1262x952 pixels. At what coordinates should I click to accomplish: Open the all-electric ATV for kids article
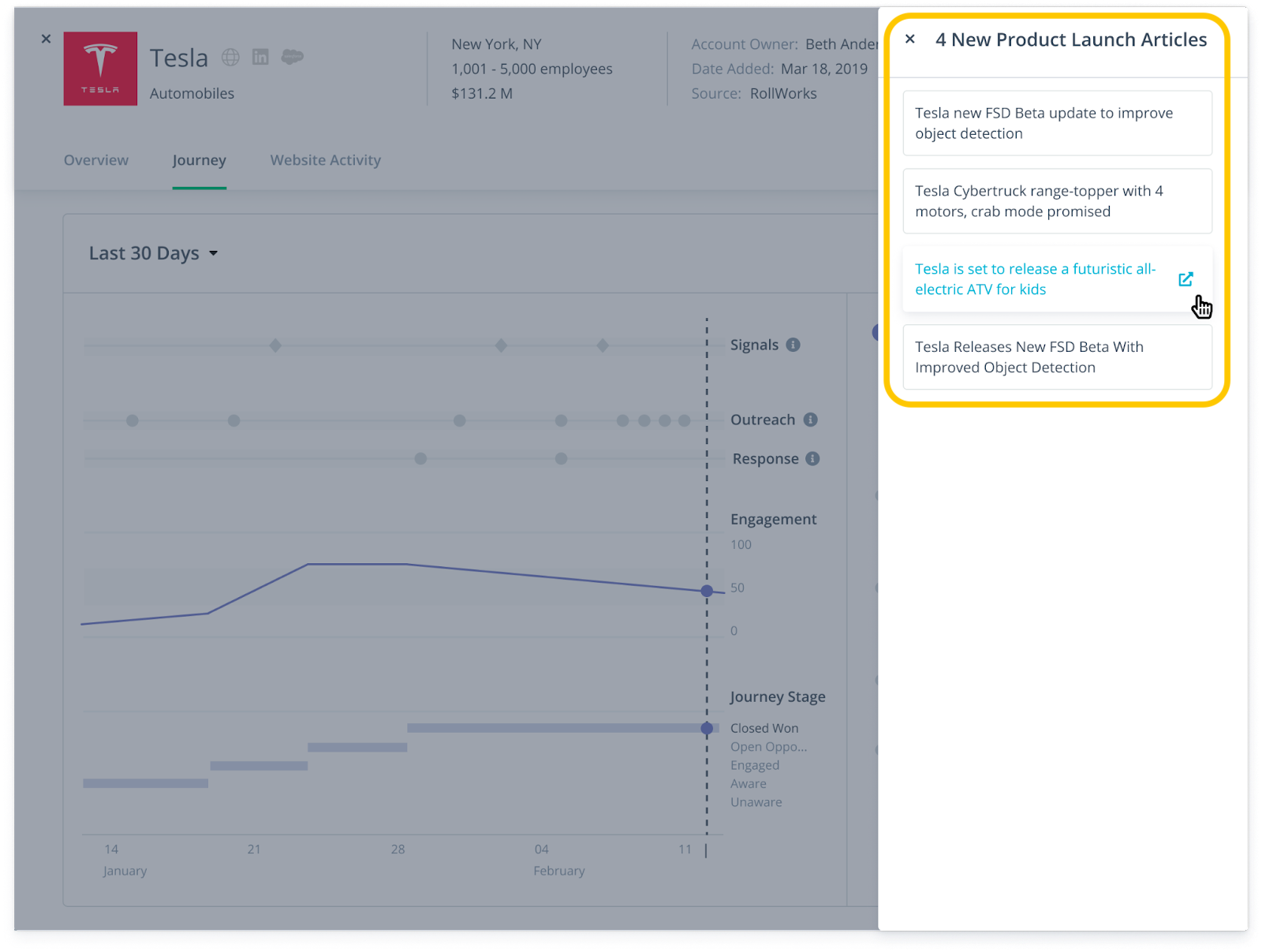(1035, 279)
